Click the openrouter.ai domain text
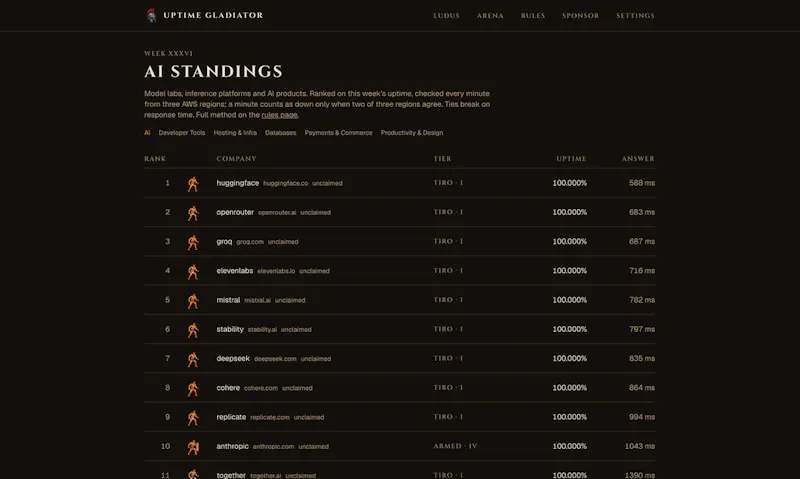The height and width of the screenshot is (479, 800). coord(277,212)
